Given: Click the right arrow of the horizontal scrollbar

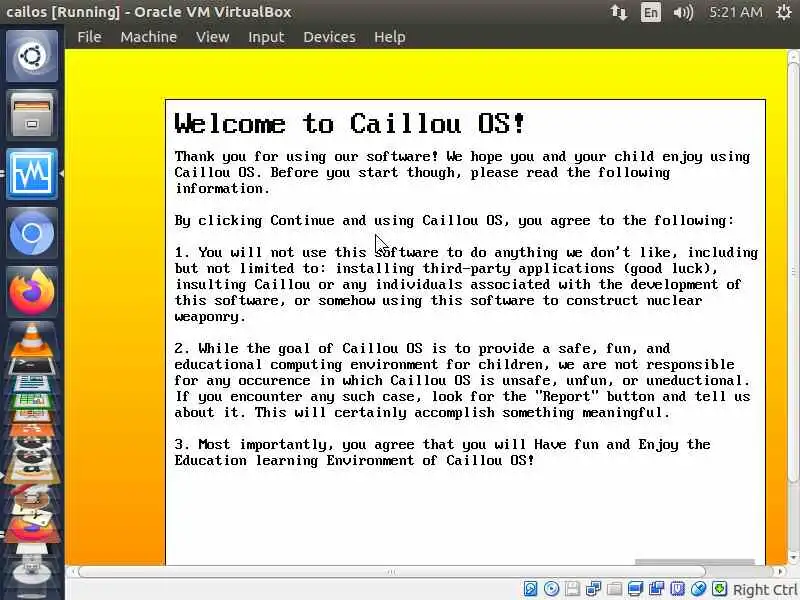Looking at the screenshot, I should pos(781,571).
